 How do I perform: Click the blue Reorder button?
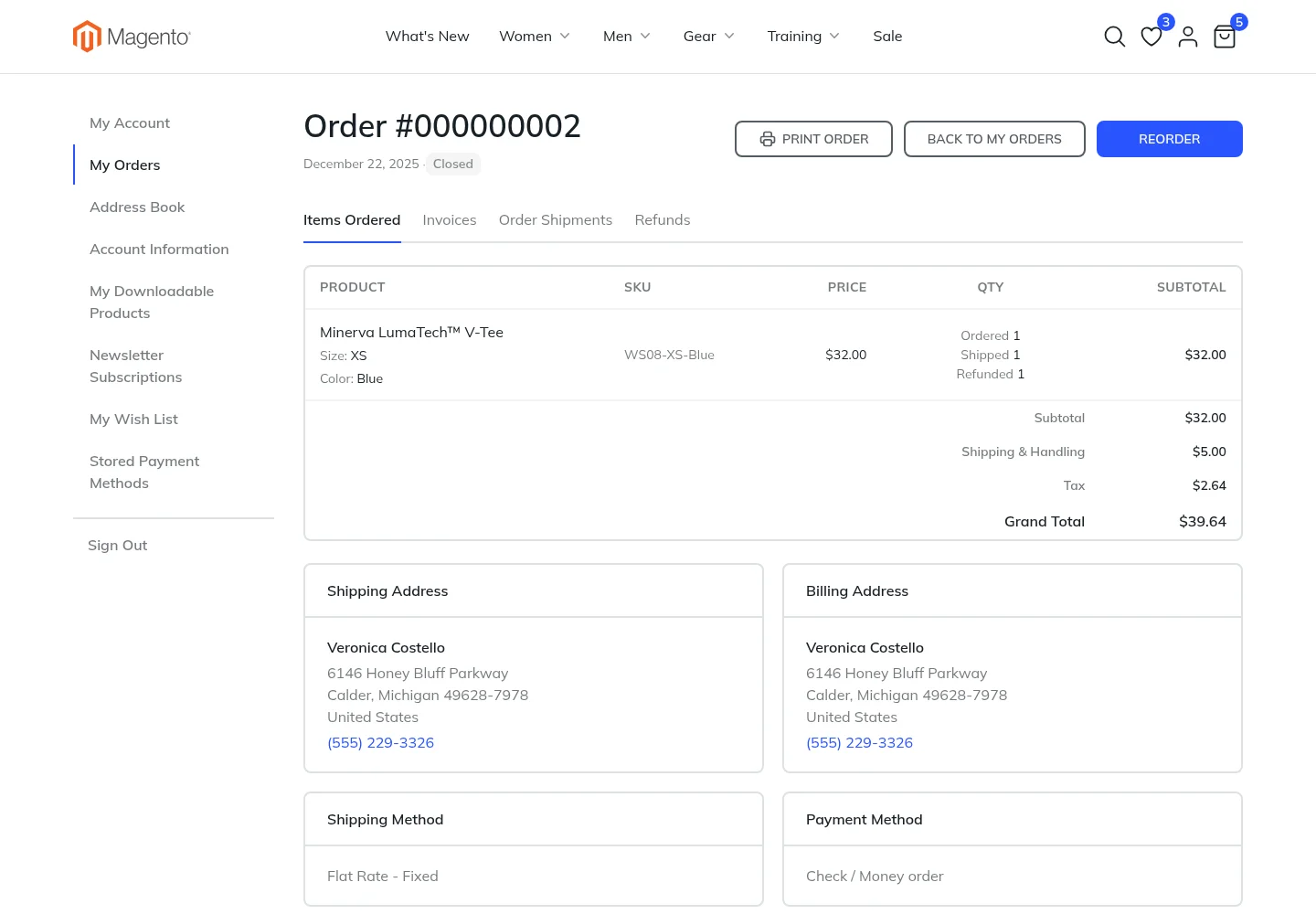[1170, 139]
